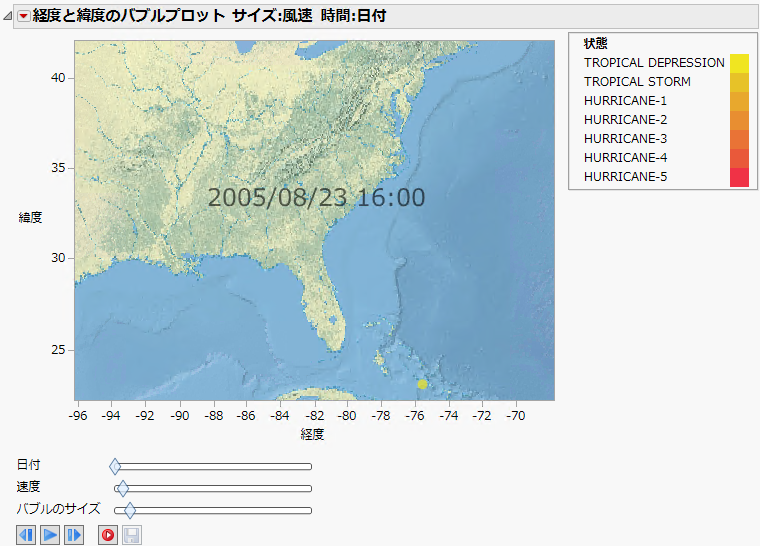Viewport: 760px width, 546px height.
Task: Click the TROPICAL STORM legend label
Action: [637, 82]
